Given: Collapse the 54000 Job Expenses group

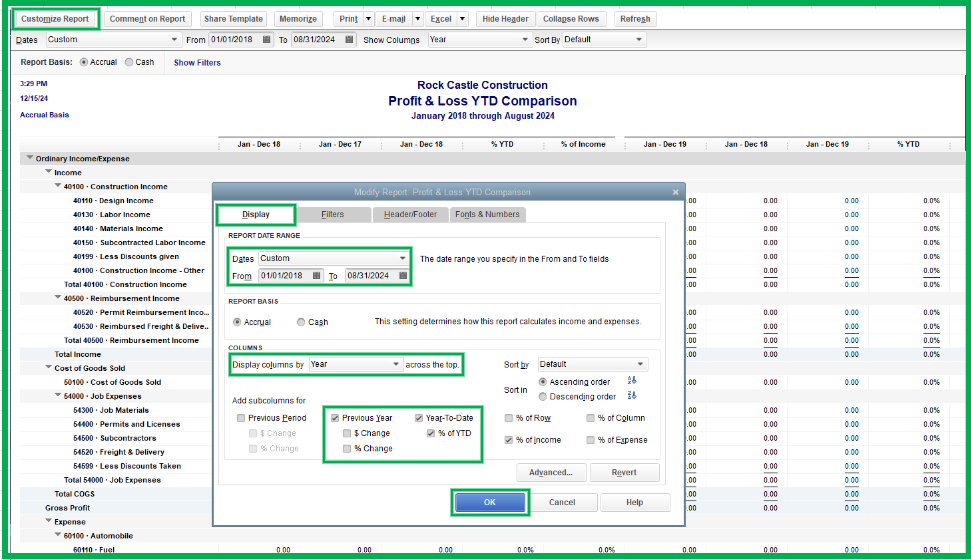Looking at the screenshot, I should click(x=58, y=395).
